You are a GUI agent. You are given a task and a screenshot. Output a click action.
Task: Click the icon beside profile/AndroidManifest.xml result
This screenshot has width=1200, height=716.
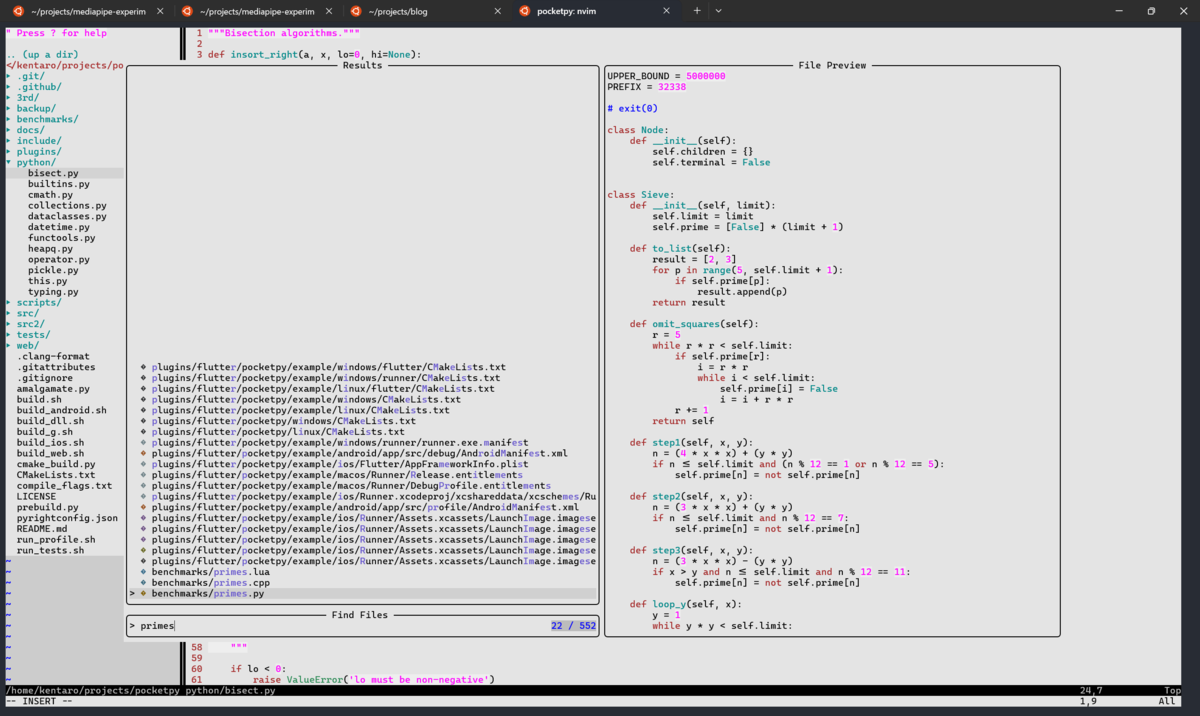tap(144, 507)
